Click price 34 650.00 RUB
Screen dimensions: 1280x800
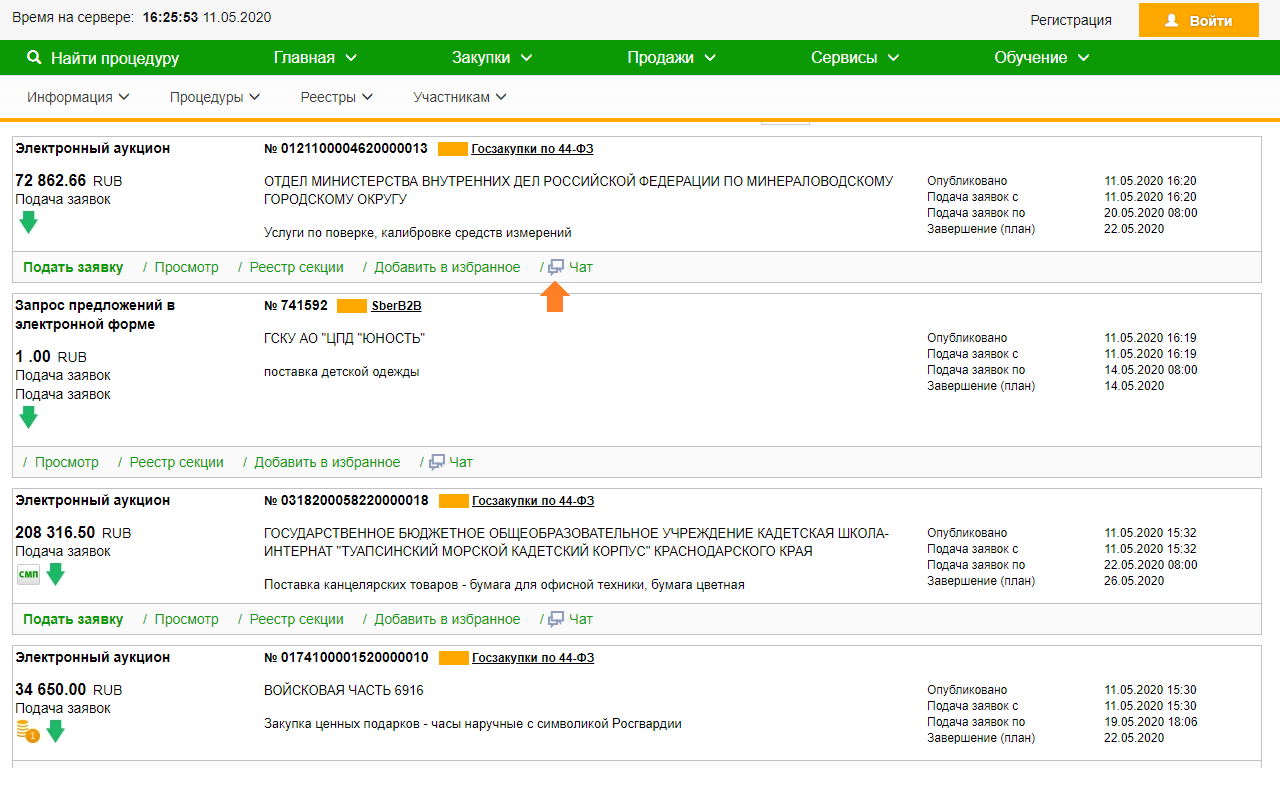point(69,690)
